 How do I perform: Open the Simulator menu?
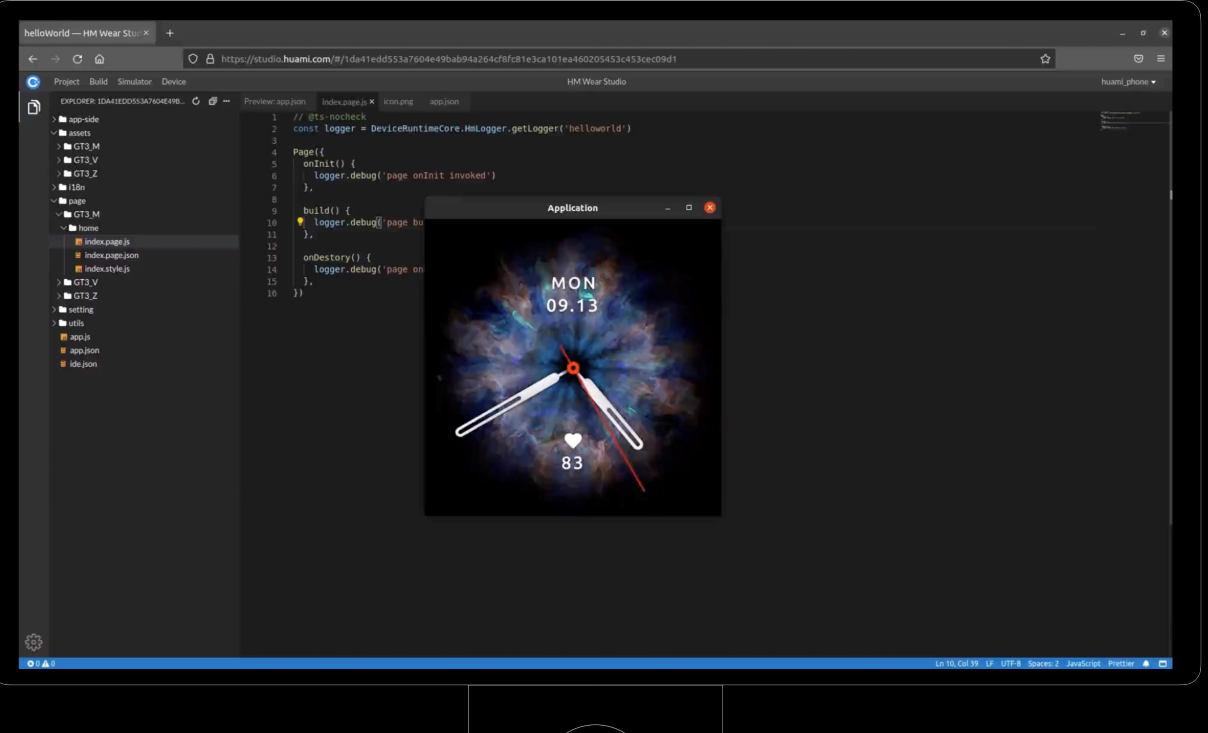pos(135,82)
